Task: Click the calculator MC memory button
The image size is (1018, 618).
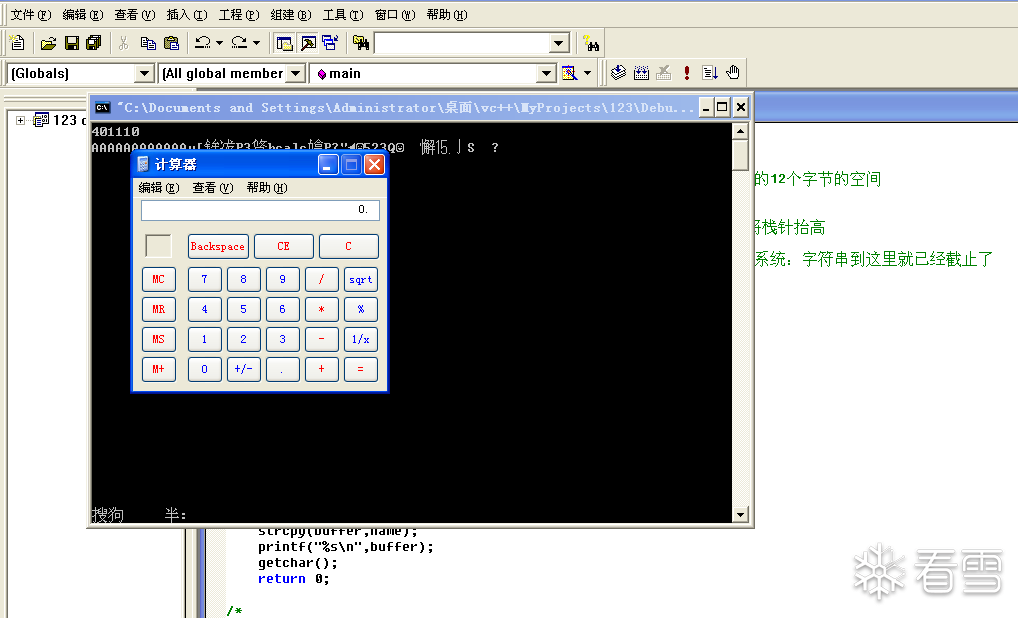Action: [x=158, y=279]
